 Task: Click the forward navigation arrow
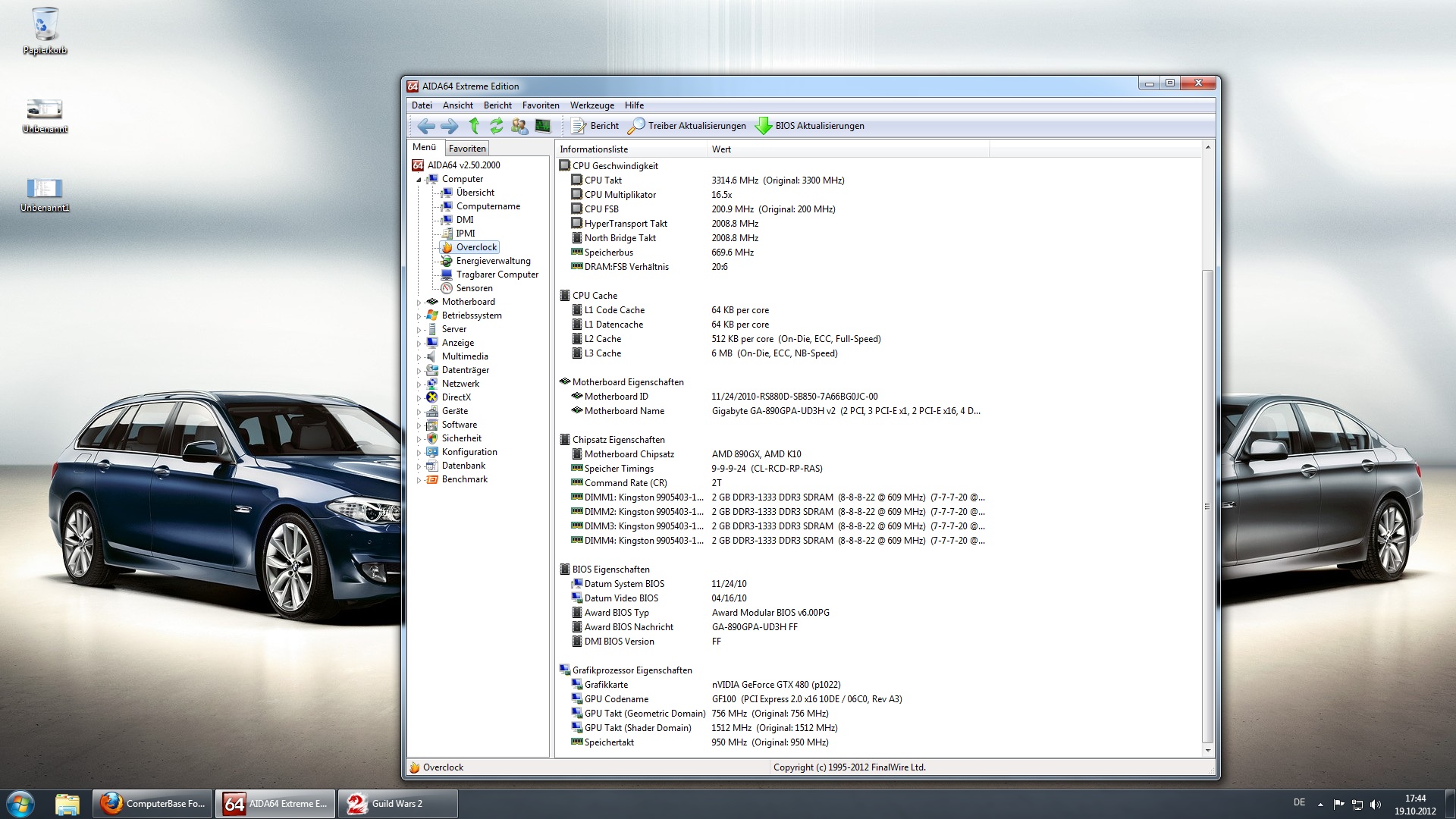(450, 126)
